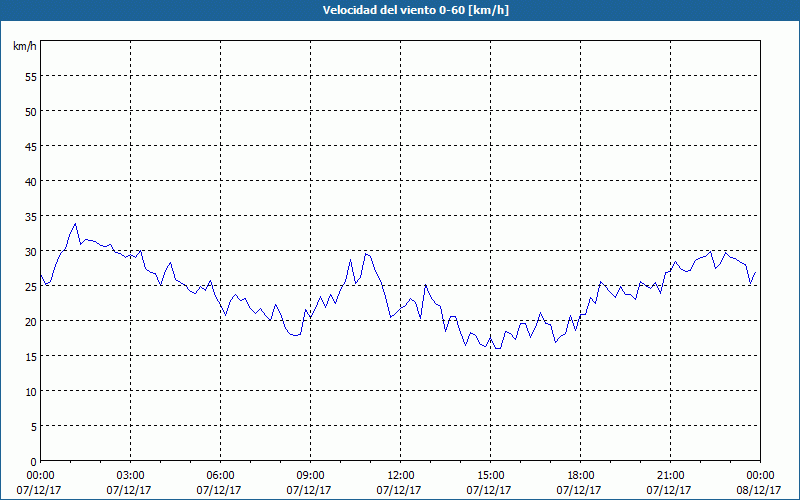Click the 15 value on the y-axis
The width and height of the screenshot is (800, 500).
pos(31,357)
